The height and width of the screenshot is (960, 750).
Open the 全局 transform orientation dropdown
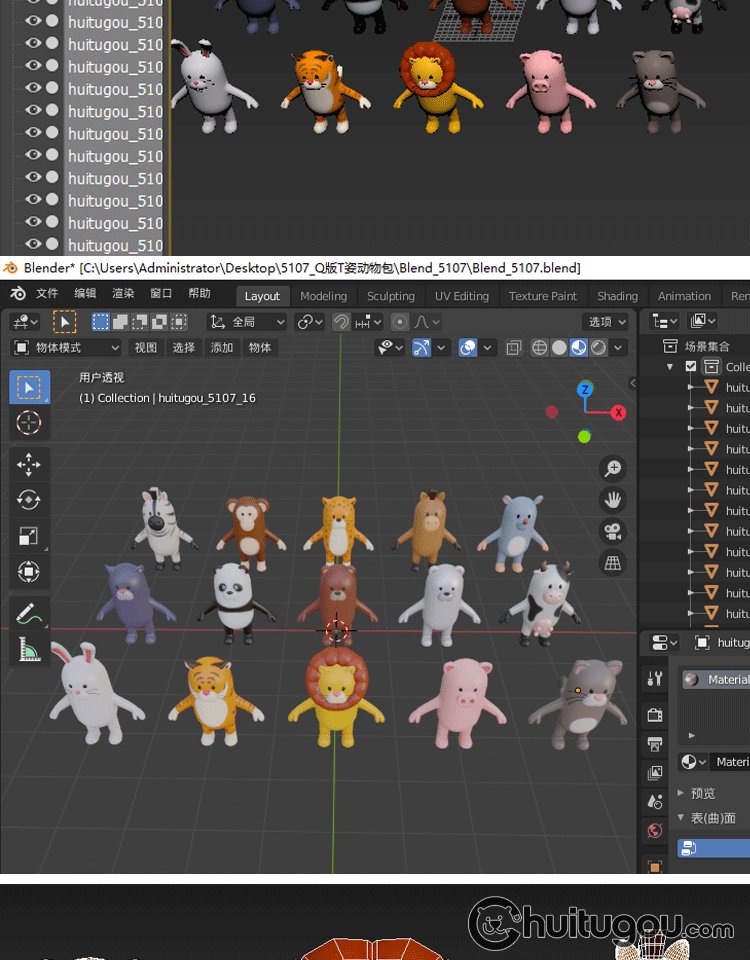pyautogui.click(x=247, y=322)
